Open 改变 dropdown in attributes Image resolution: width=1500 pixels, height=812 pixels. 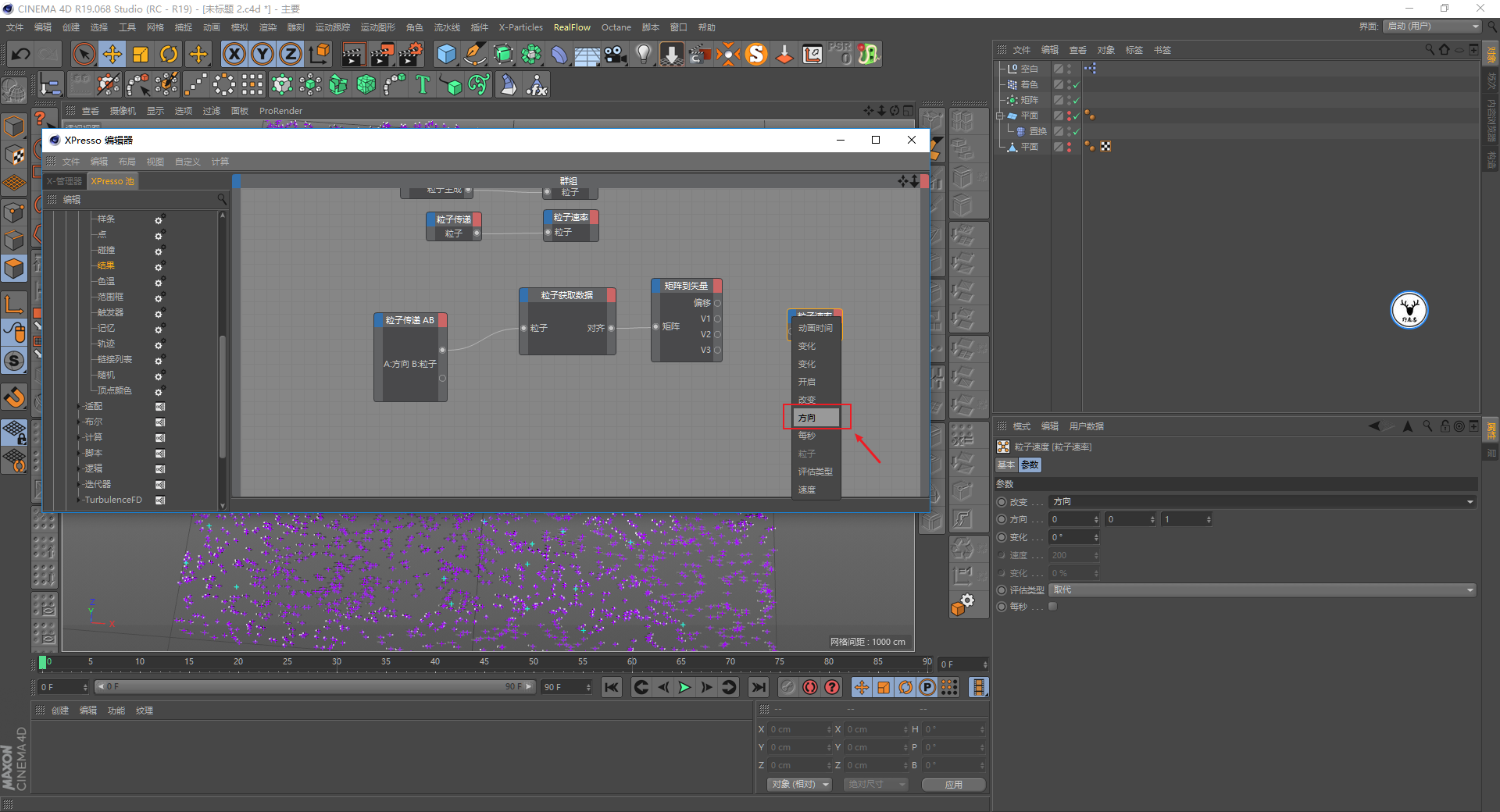click(x=1262, y=501)
